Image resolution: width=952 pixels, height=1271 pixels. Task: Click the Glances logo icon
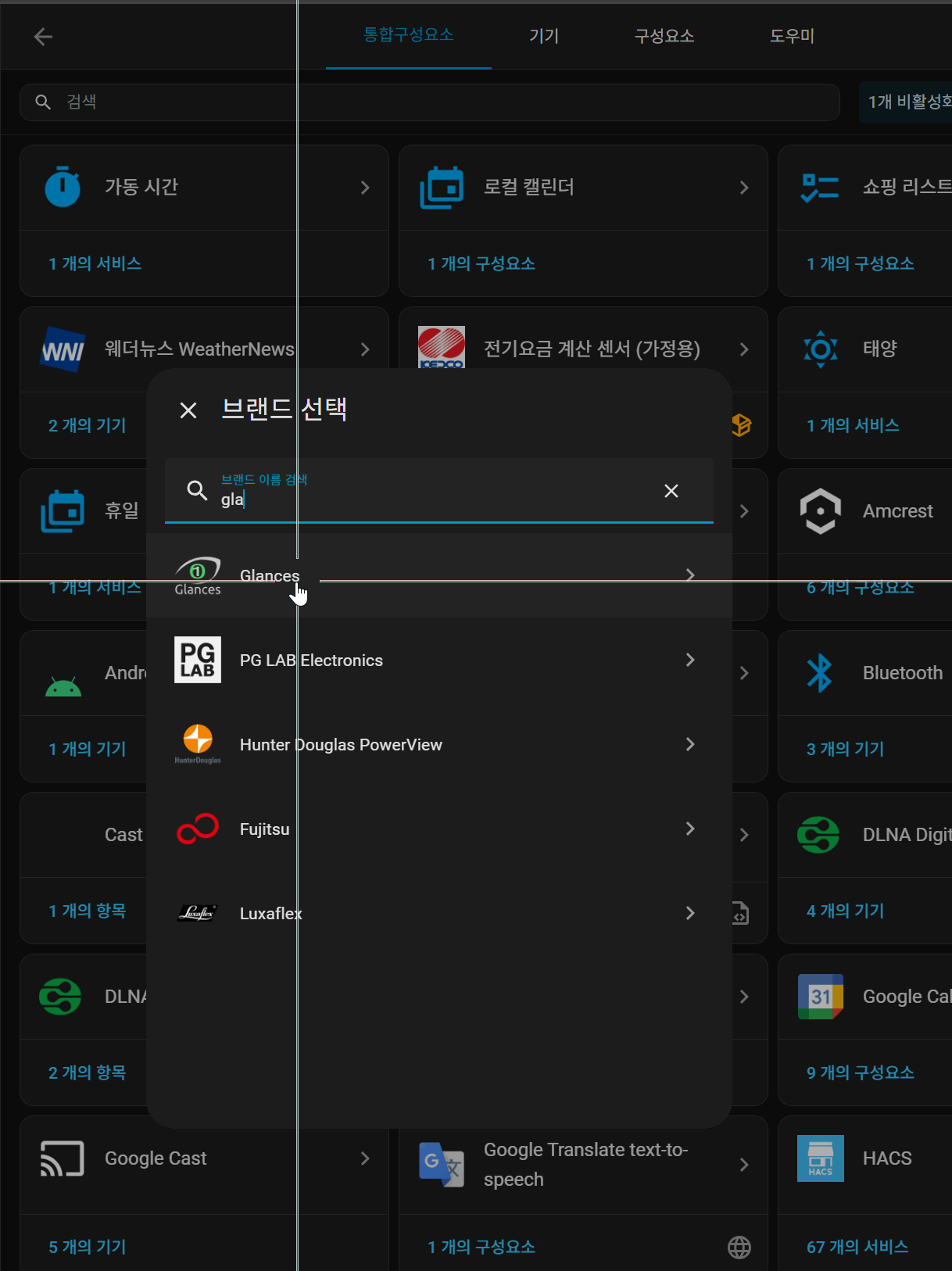(198, 576)
